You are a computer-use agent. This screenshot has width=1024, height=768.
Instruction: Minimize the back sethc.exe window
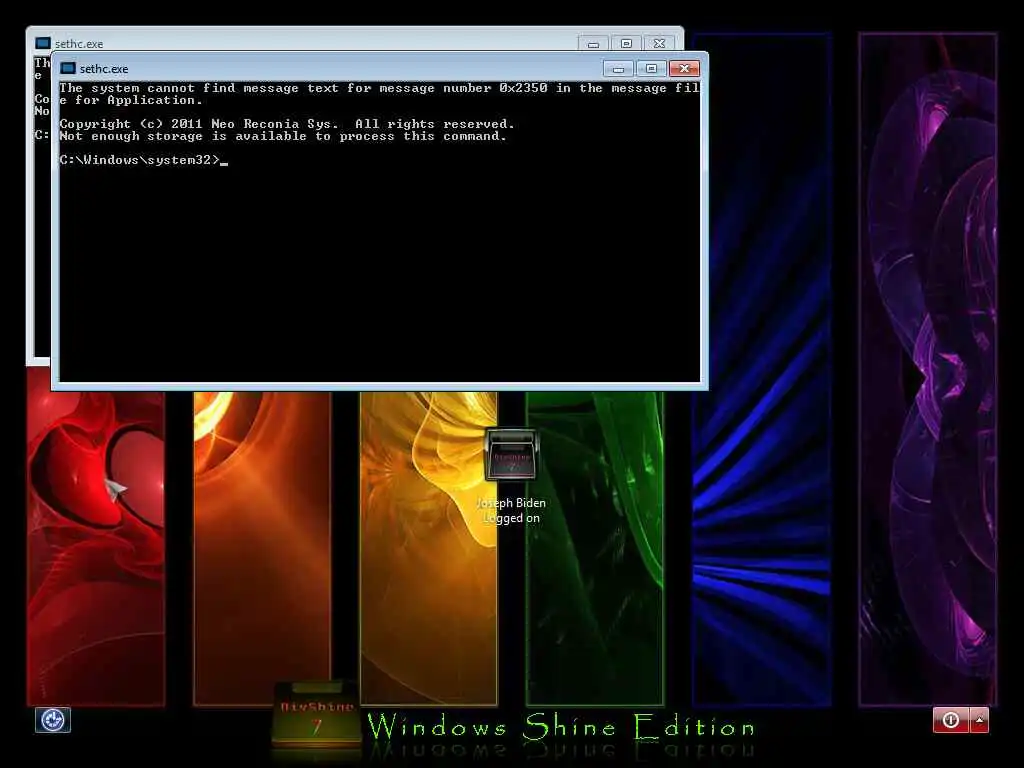[593, 44]
